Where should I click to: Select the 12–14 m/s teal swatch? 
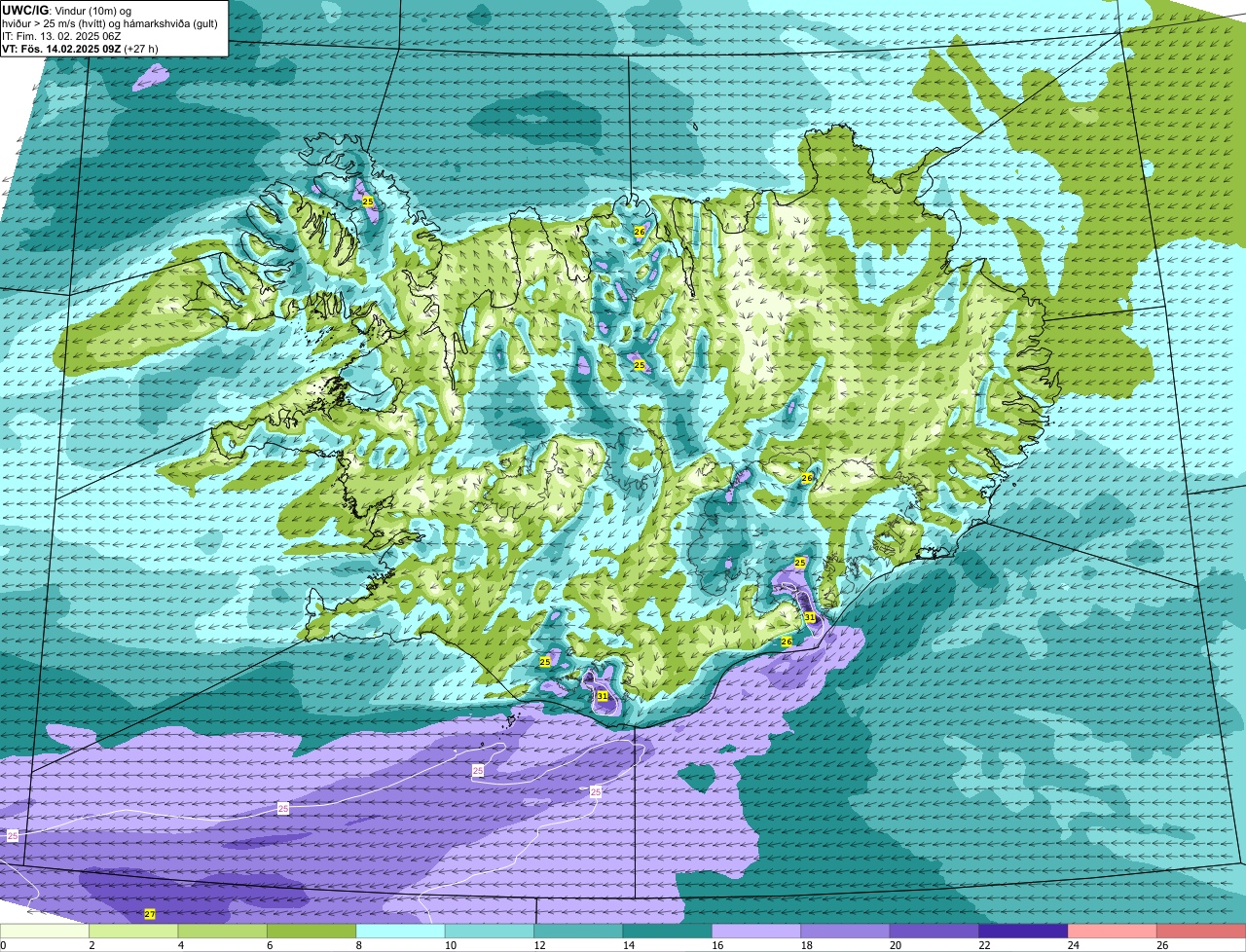click(578, 931)
